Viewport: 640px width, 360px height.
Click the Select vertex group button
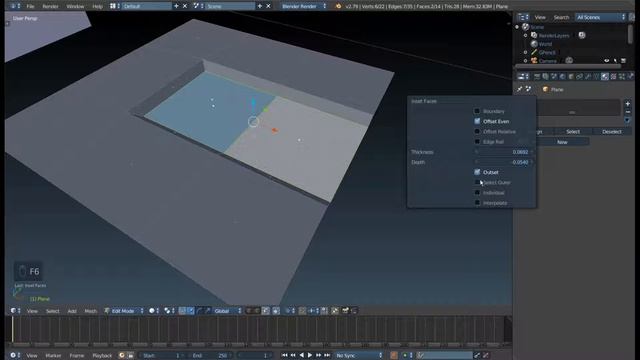(x=573, y=131)
